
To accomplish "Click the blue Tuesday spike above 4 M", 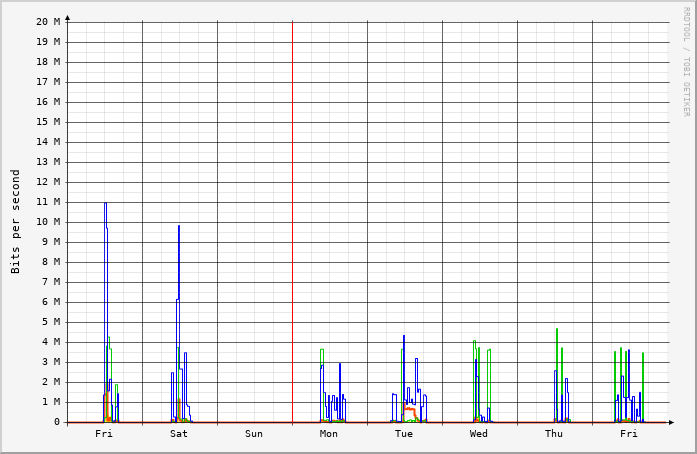I will pyautogui.click(x=404, y=337).
